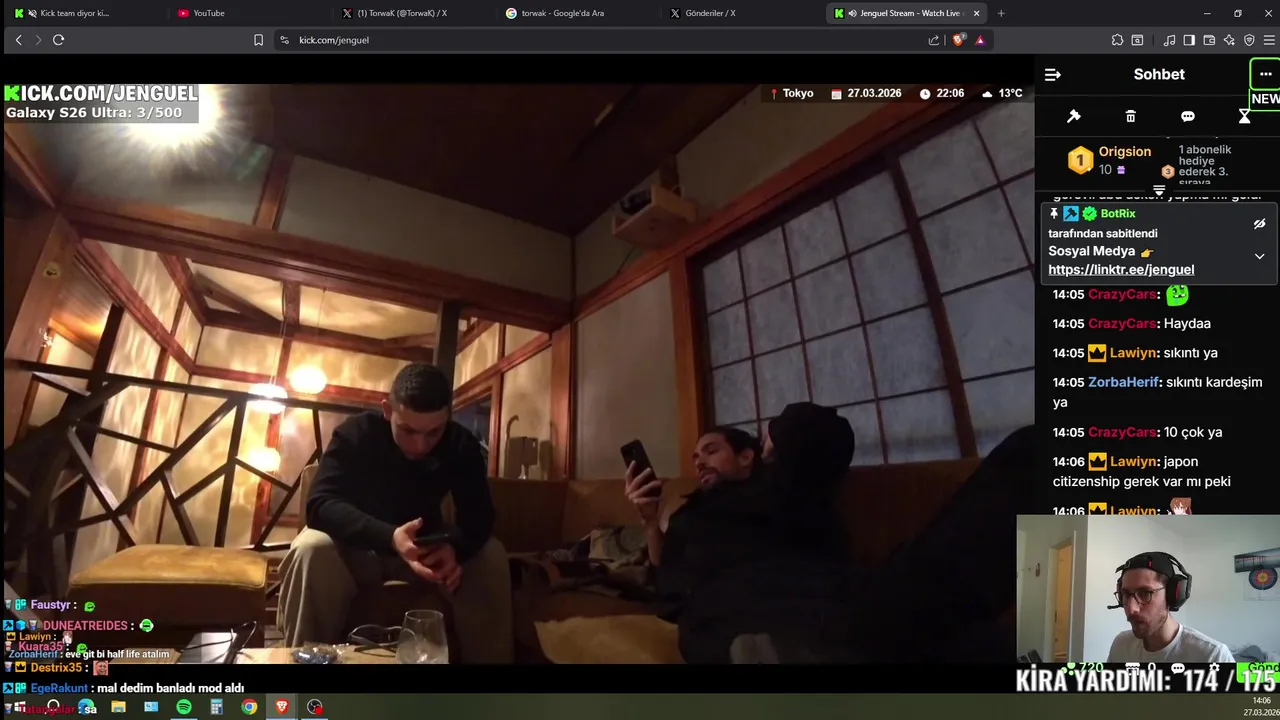This screenshot has width=1280, height=720.
Task: Expand the pinned message chevron
Action: click(1259, 256)
